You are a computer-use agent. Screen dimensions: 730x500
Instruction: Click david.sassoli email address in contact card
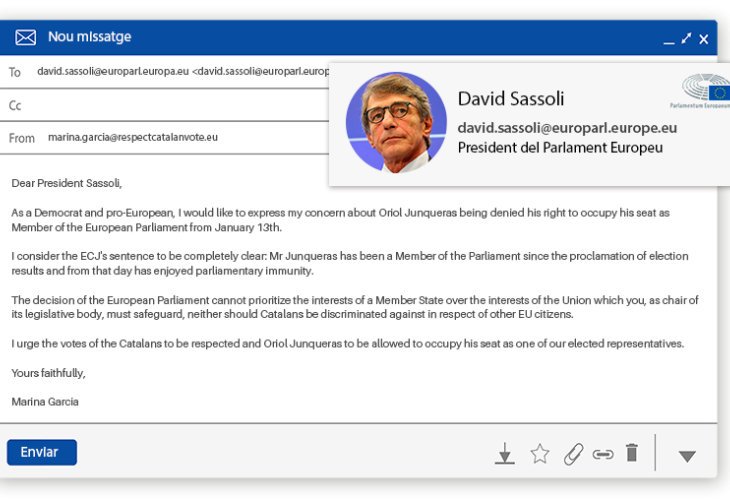[x=567, y=128]
